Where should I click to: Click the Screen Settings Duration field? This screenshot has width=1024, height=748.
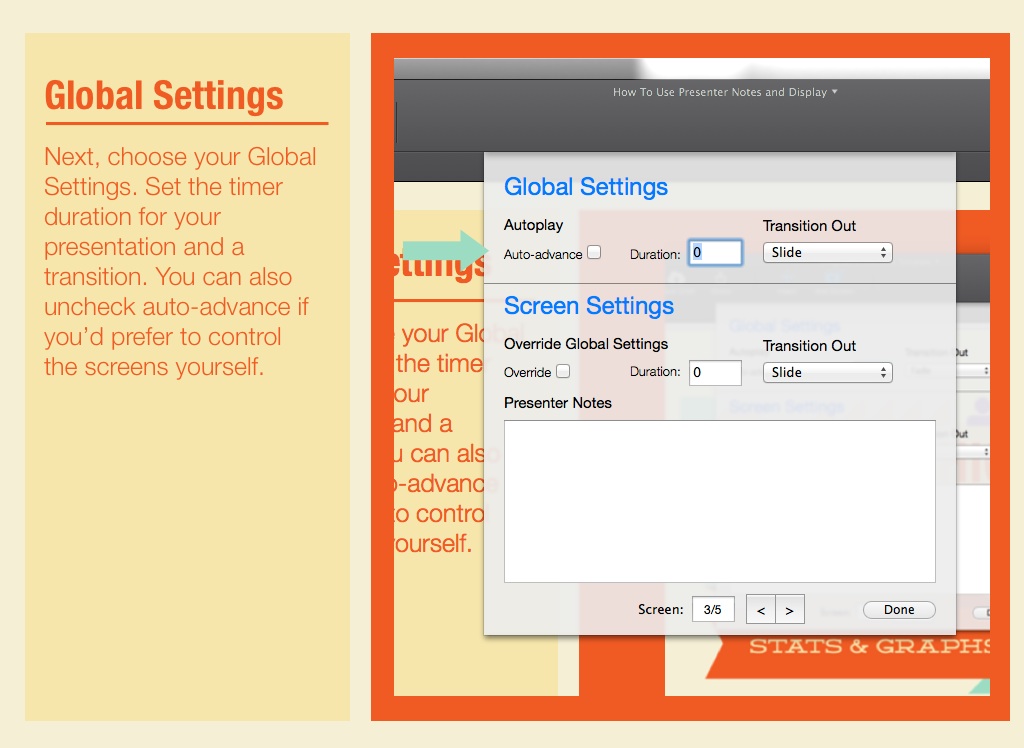715,372
